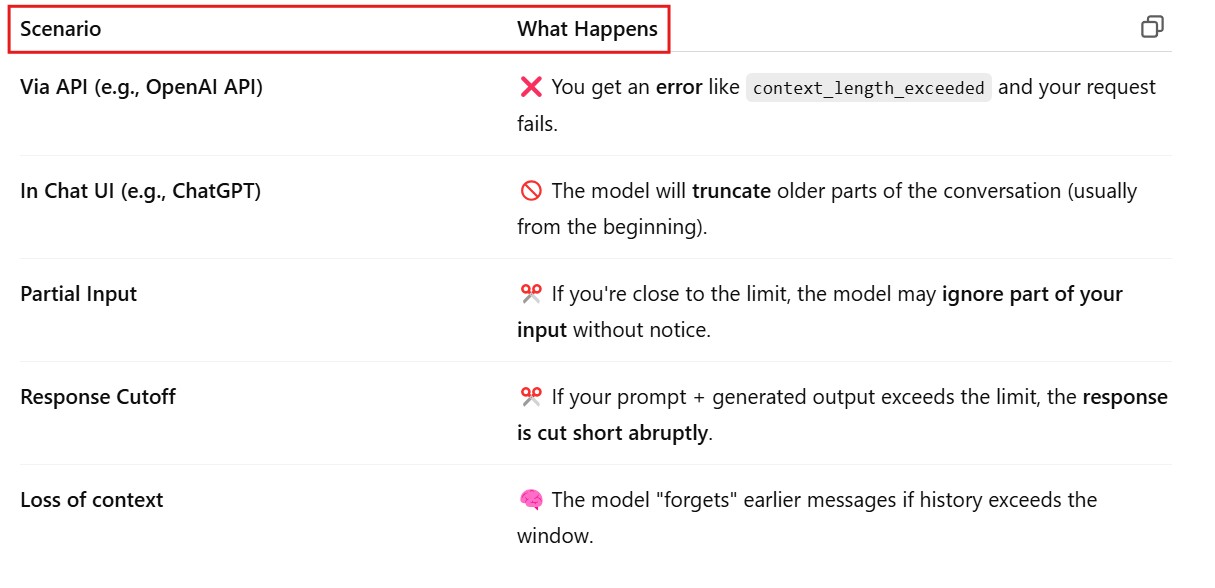
Task: Click the "Loss of context" row label
Action: point(91,500)
